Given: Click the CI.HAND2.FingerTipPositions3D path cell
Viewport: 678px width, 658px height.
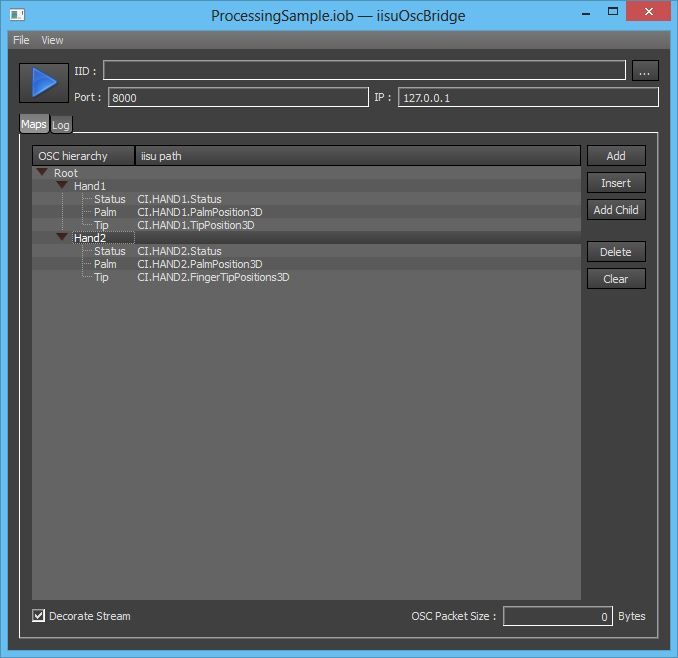Looking at the screenshot, I should 213,277.
